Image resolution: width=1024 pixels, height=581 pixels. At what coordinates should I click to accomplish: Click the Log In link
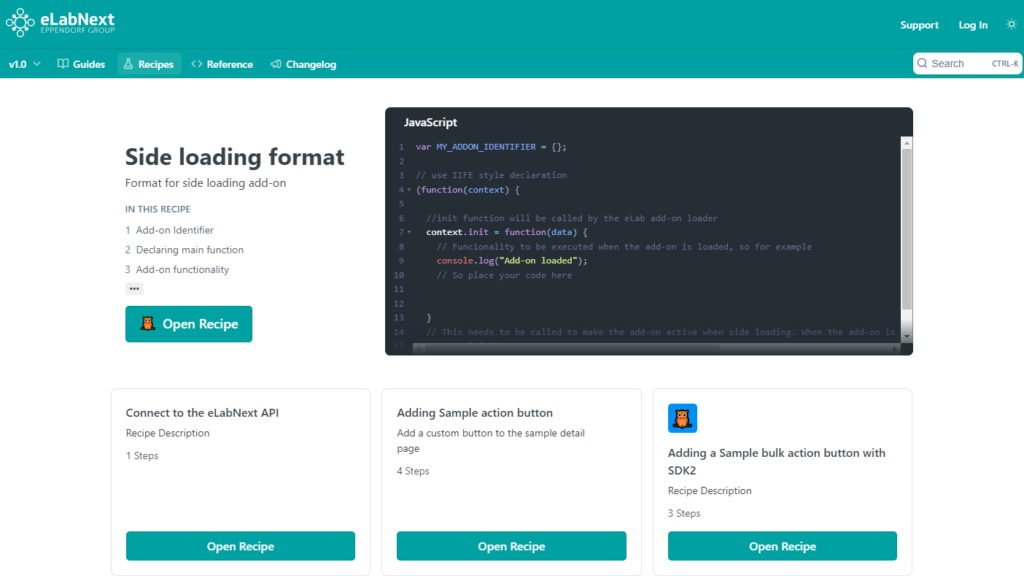point(973,25)
